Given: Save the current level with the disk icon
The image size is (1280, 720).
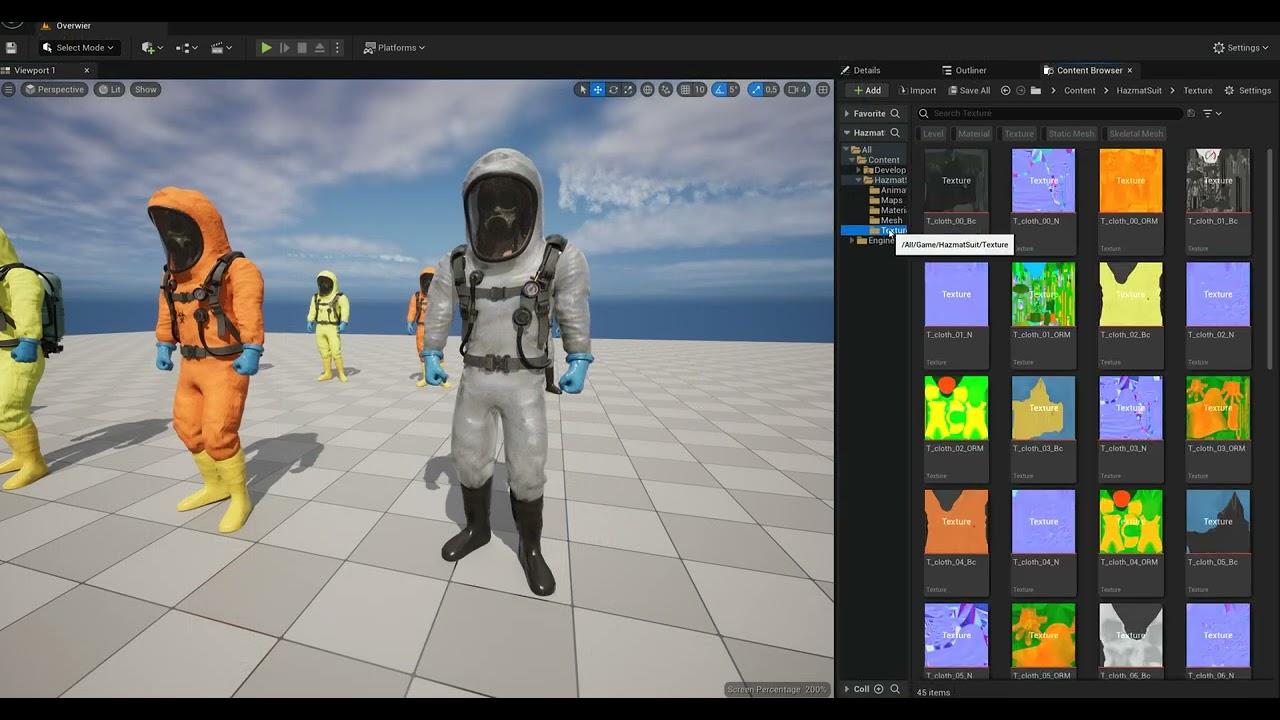Looking at the screenshot, I should pyautogui.click(x=11, y=47).
